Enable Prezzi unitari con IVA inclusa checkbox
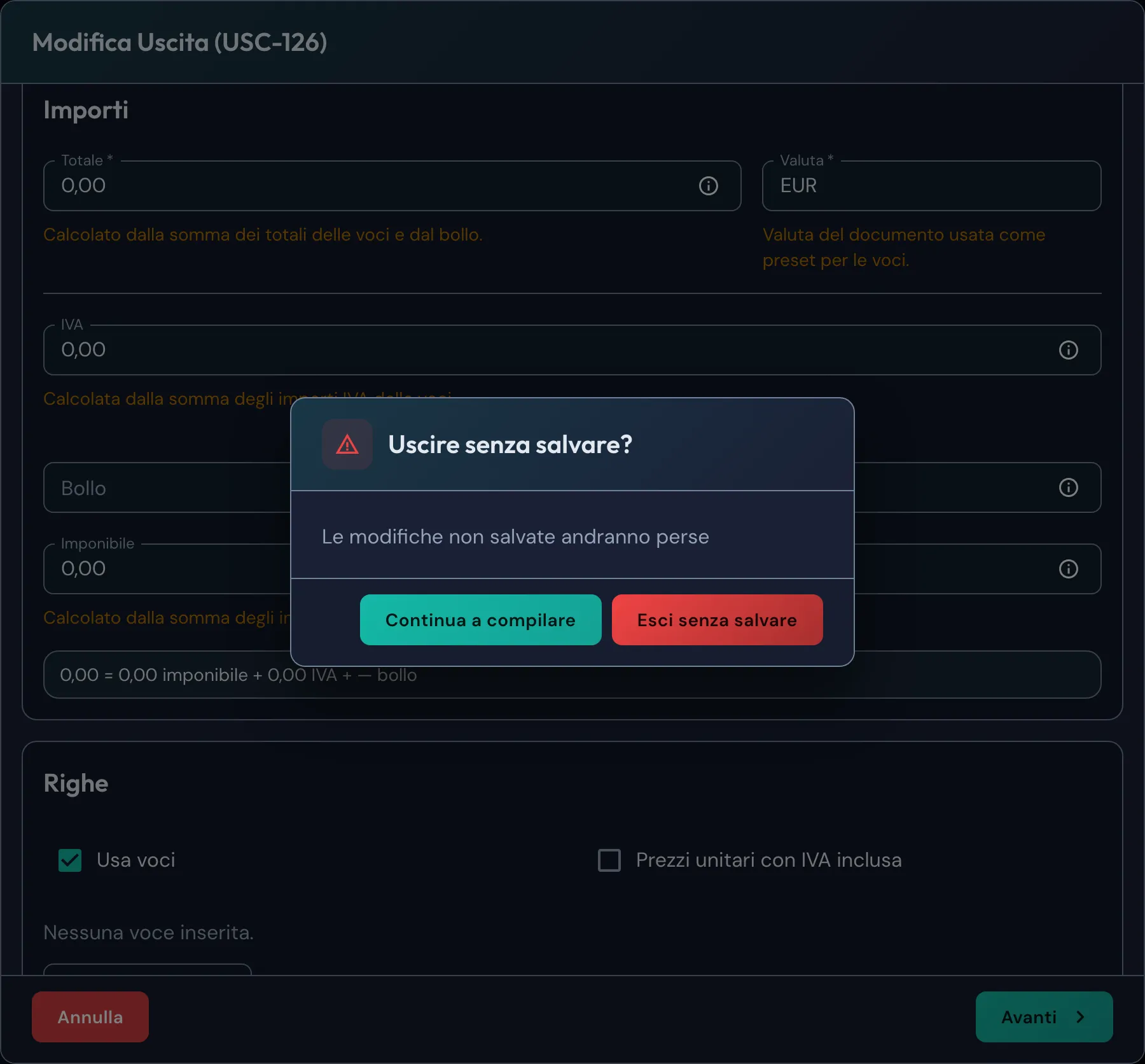 609,860
